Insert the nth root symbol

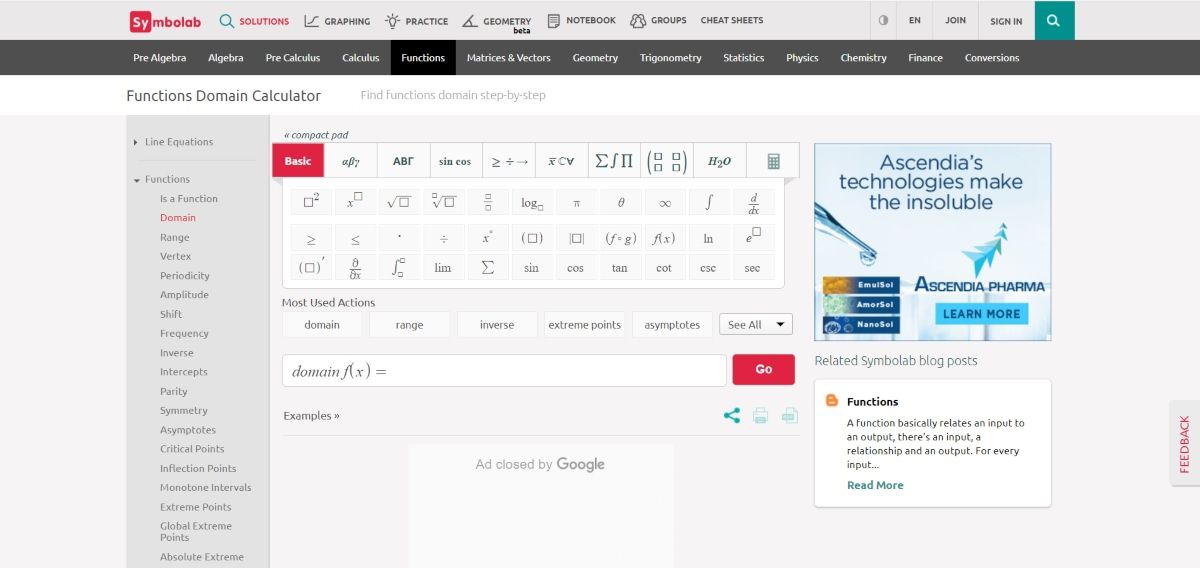(x=443, y=202)
